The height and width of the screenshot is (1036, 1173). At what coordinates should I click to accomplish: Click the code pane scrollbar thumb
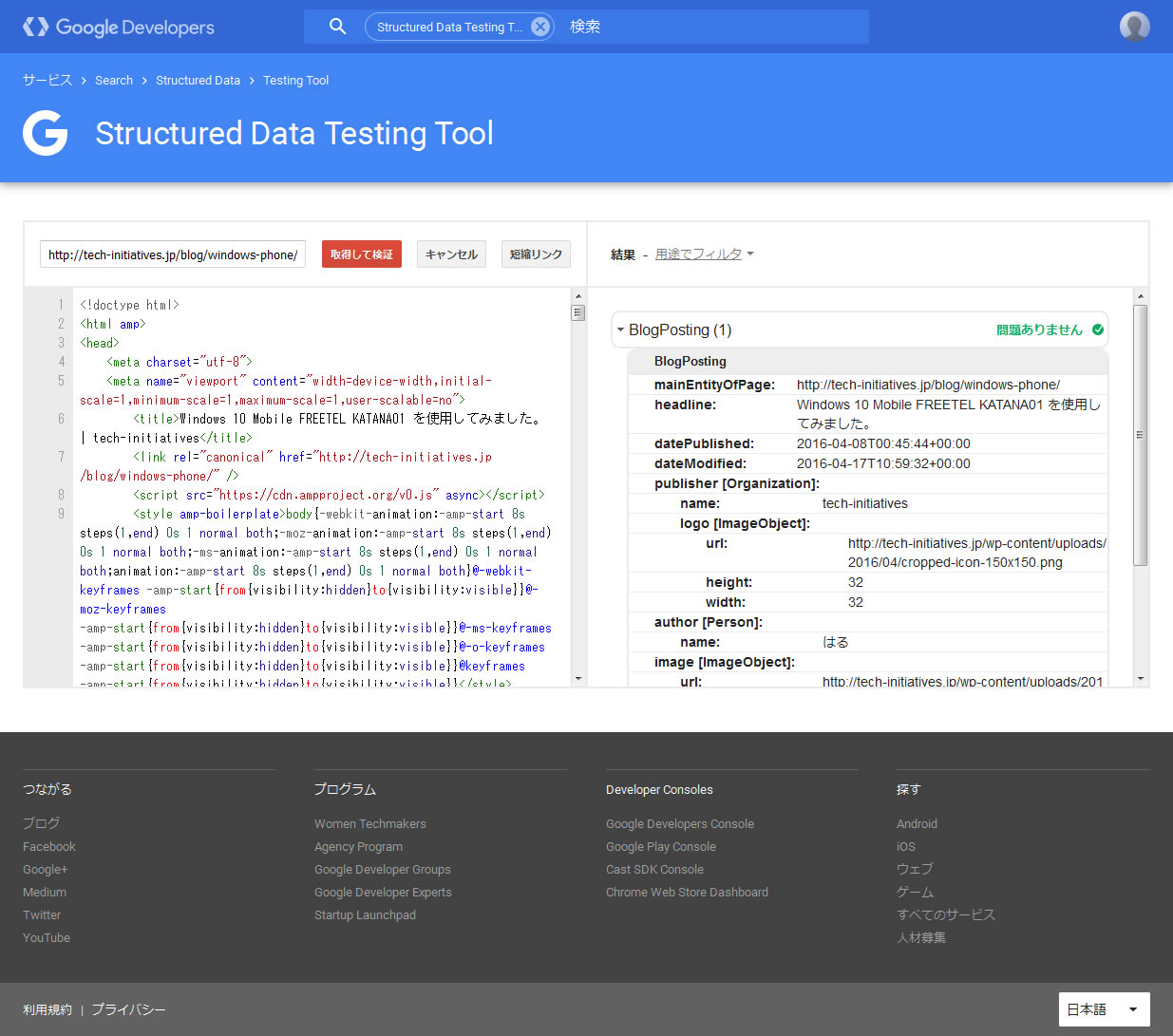(x=577, y=312)
